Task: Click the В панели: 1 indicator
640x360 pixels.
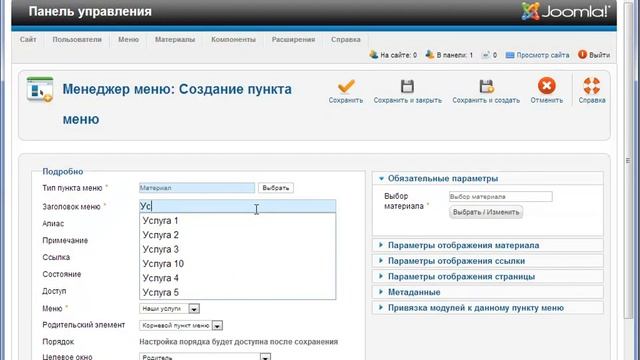Action: [449, 55]
